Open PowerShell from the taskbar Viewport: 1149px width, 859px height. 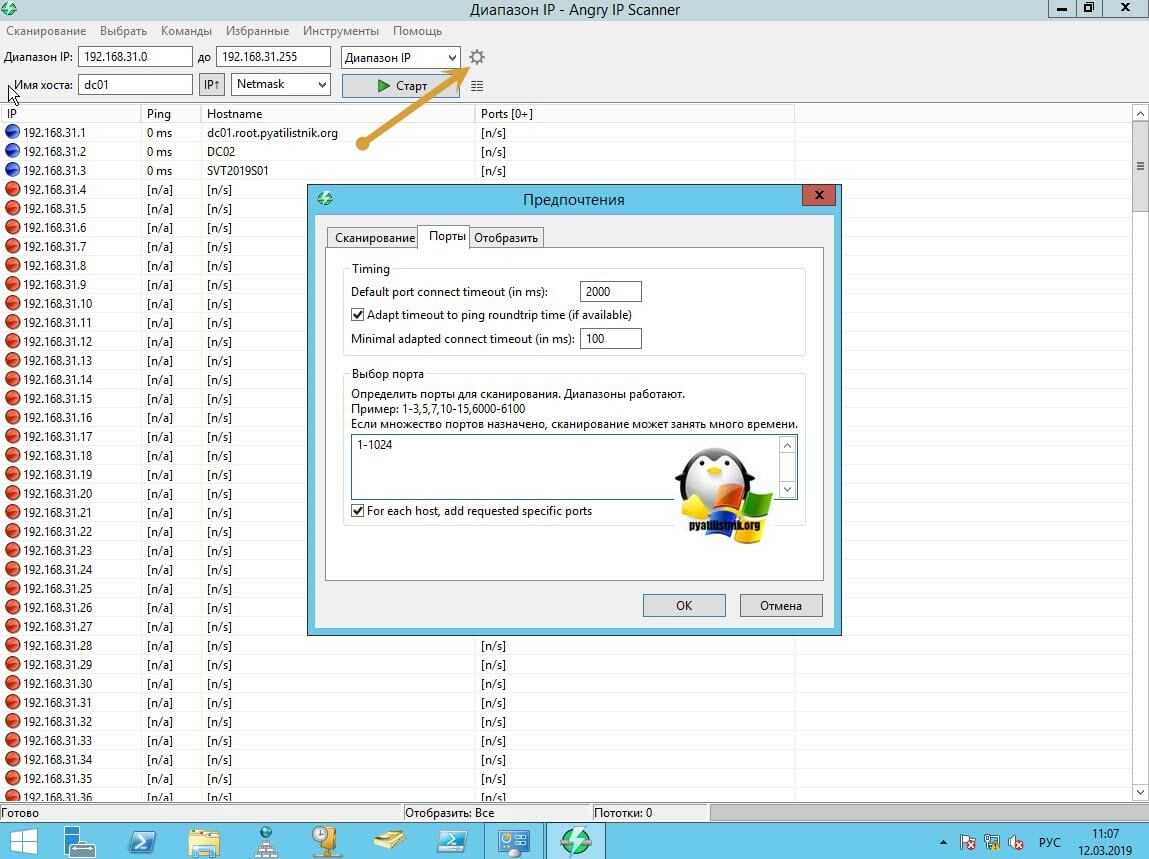[x=143, y=840]
